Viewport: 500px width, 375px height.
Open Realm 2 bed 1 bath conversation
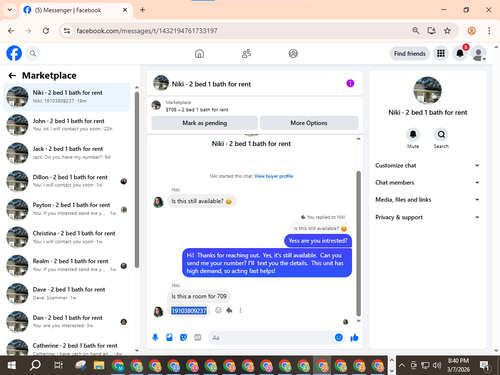67,265
